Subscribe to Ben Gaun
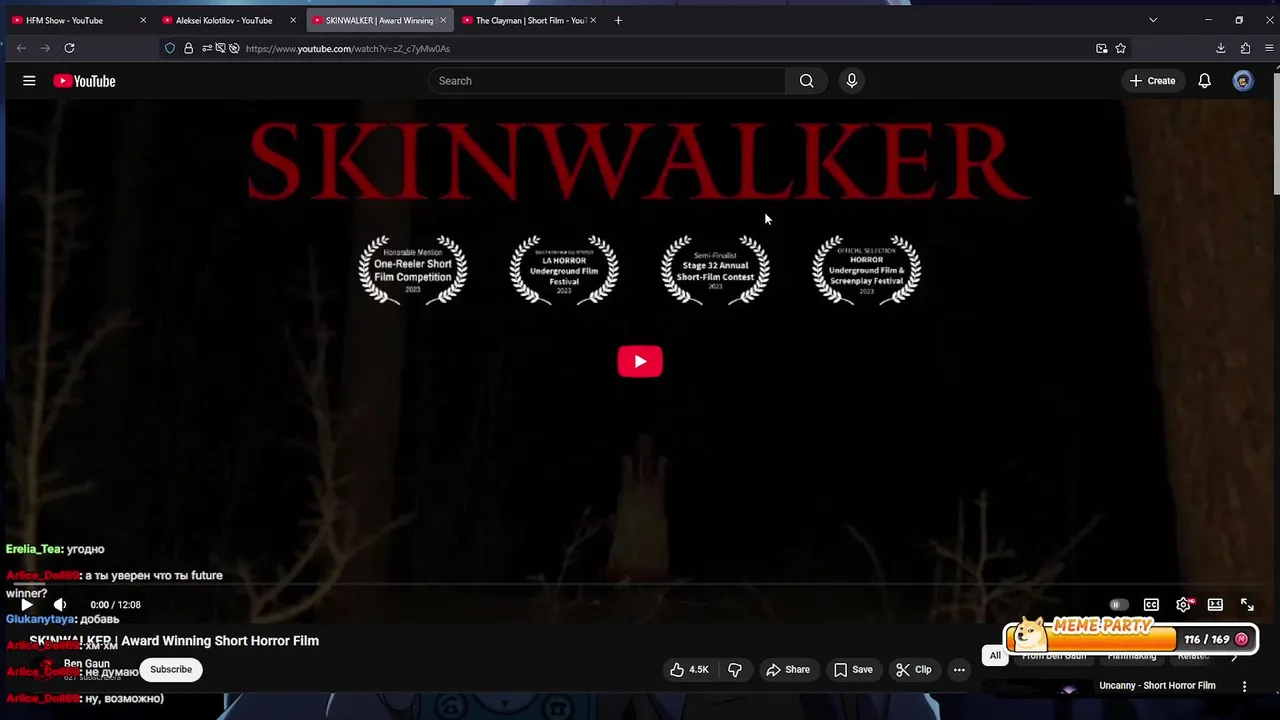The height and width of the screenshot is (720, 1280). pyautogui.click(x=171, y=670)
